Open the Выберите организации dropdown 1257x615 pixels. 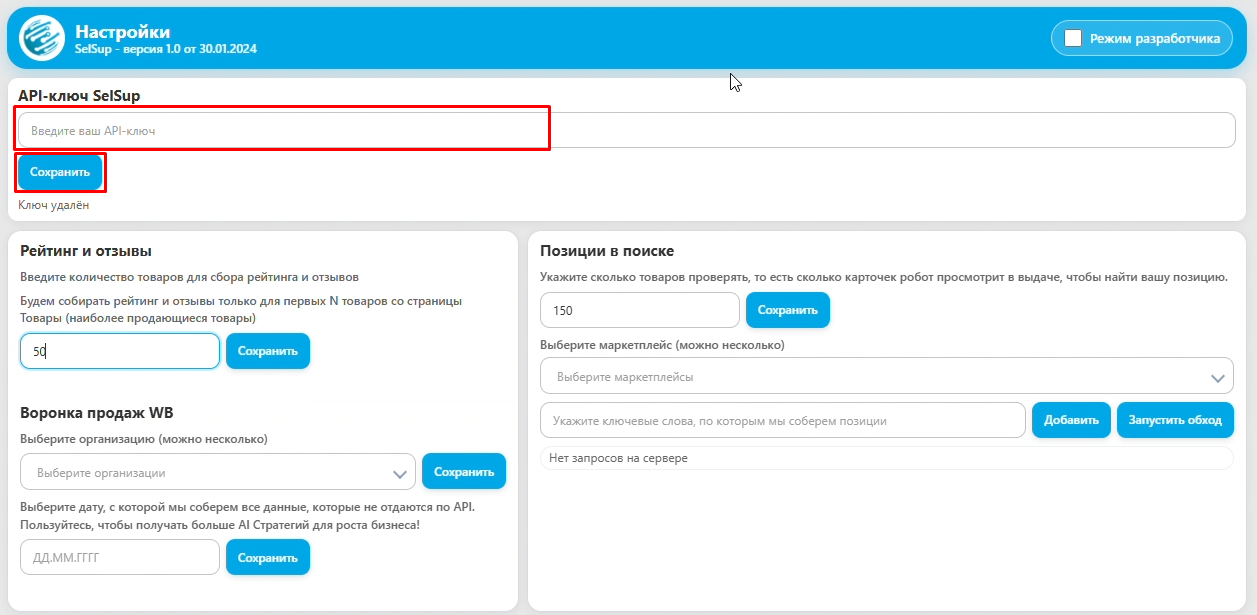click(x=205, y=472)
